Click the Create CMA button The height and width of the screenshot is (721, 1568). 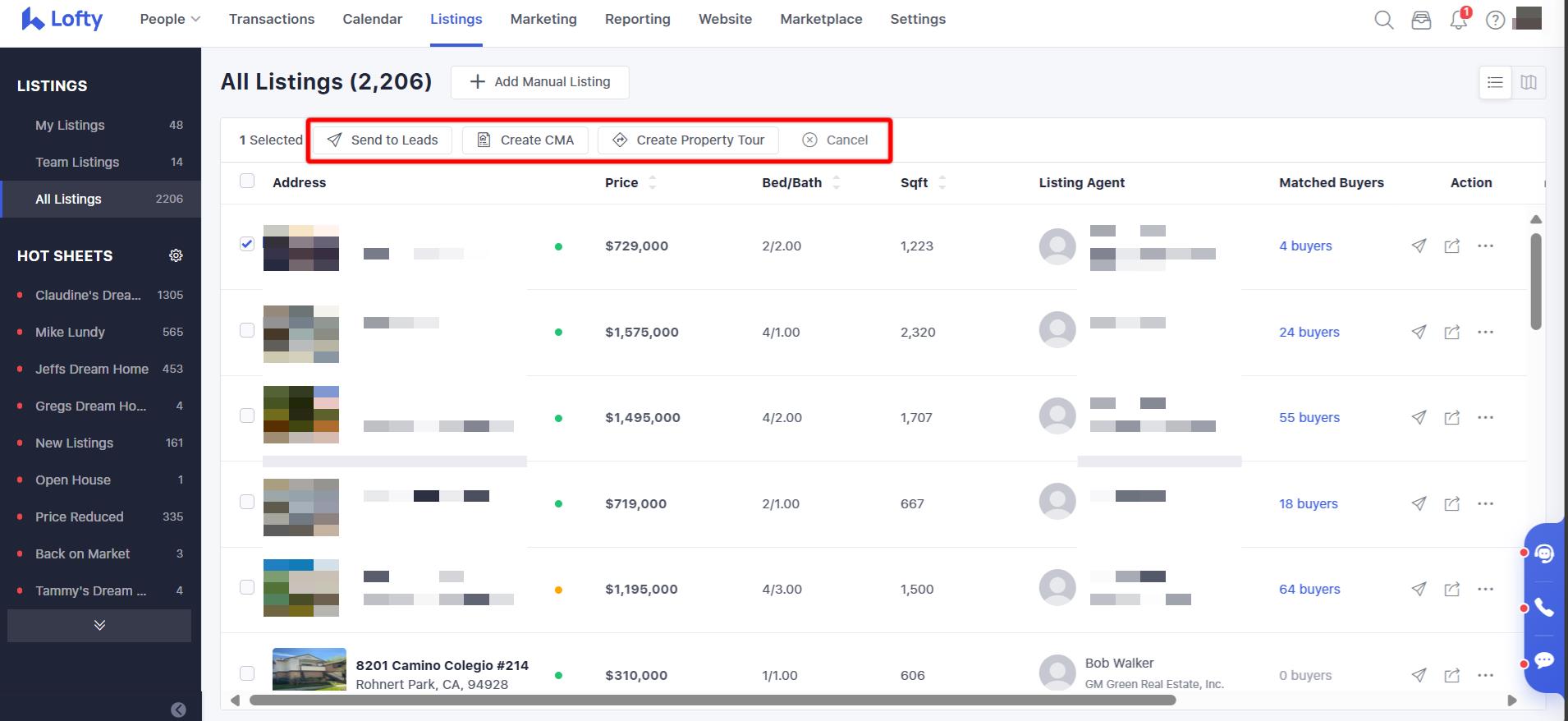[x=526, y=140]
